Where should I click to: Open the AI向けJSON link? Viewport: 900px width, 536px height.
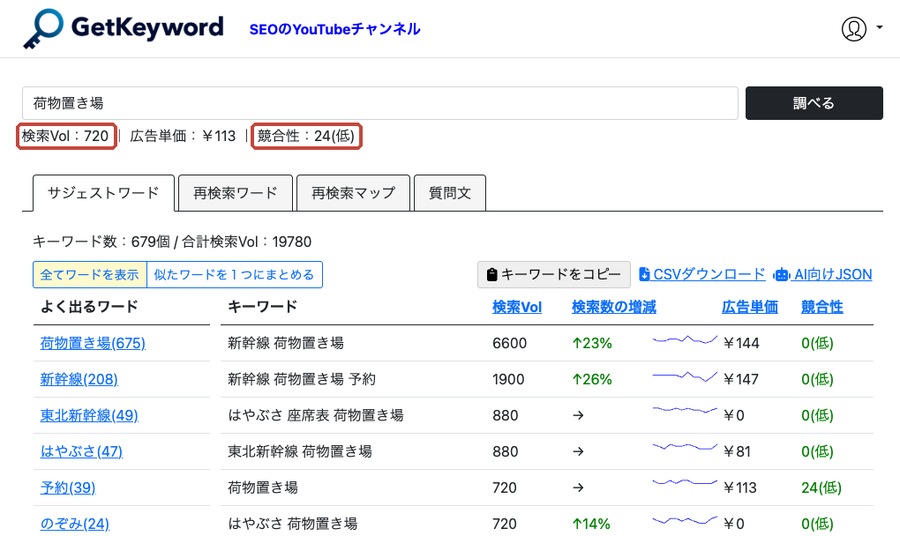(823, 274)
